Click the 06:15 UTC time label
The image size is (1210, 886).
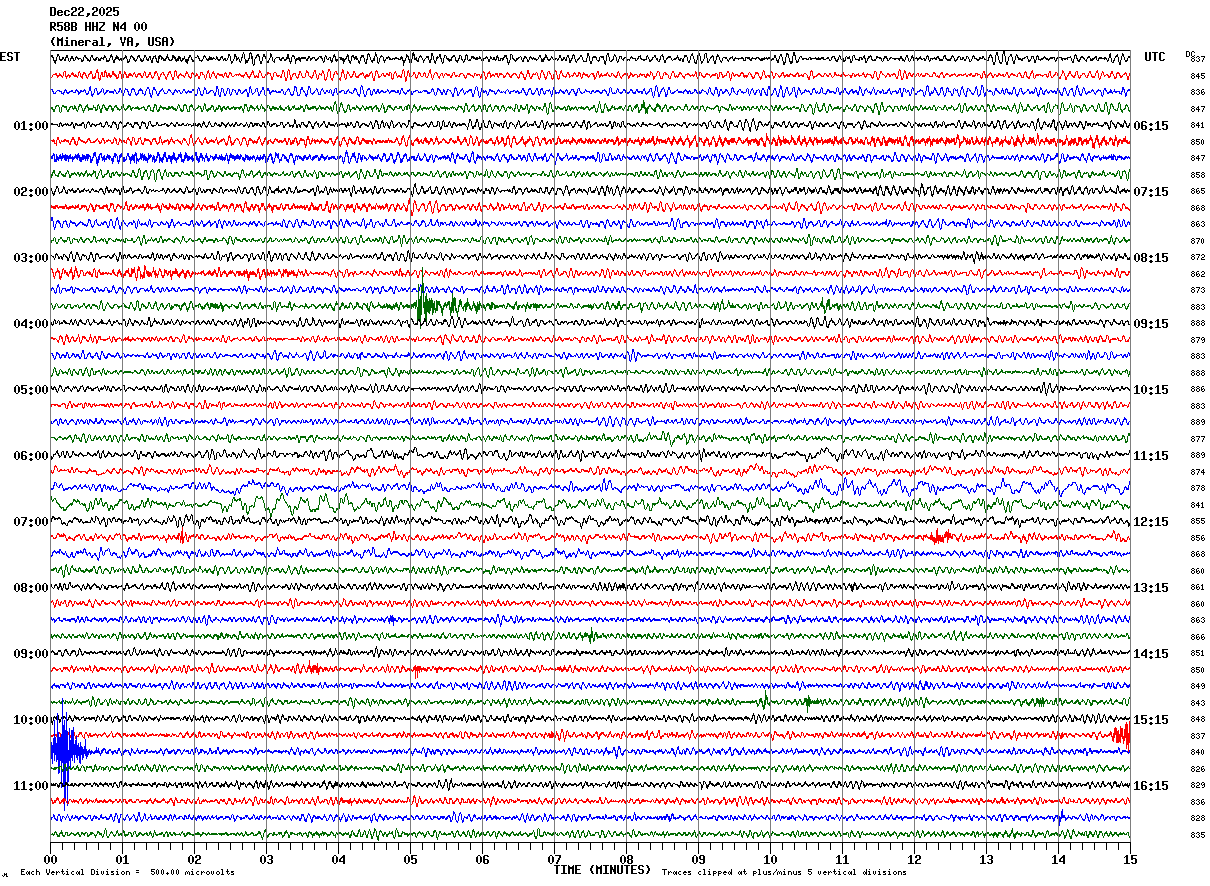(x=1151, y=126)
